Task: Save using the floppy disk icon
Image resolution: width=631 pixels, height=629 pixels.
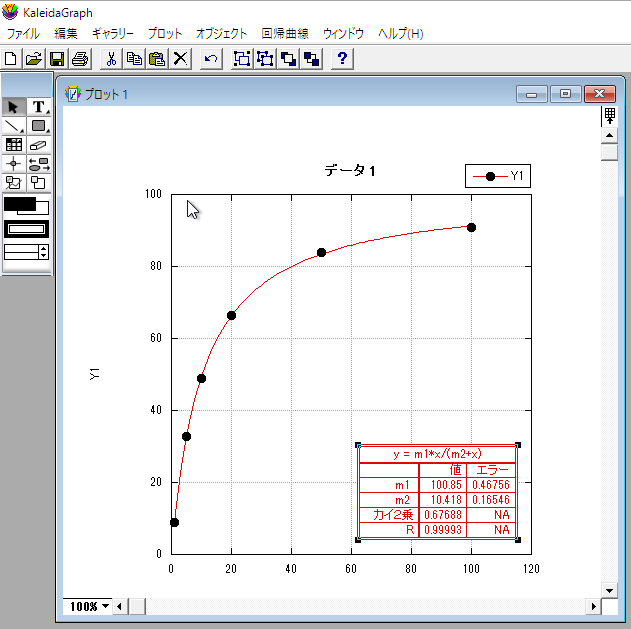Action: (x=57, y=59)
